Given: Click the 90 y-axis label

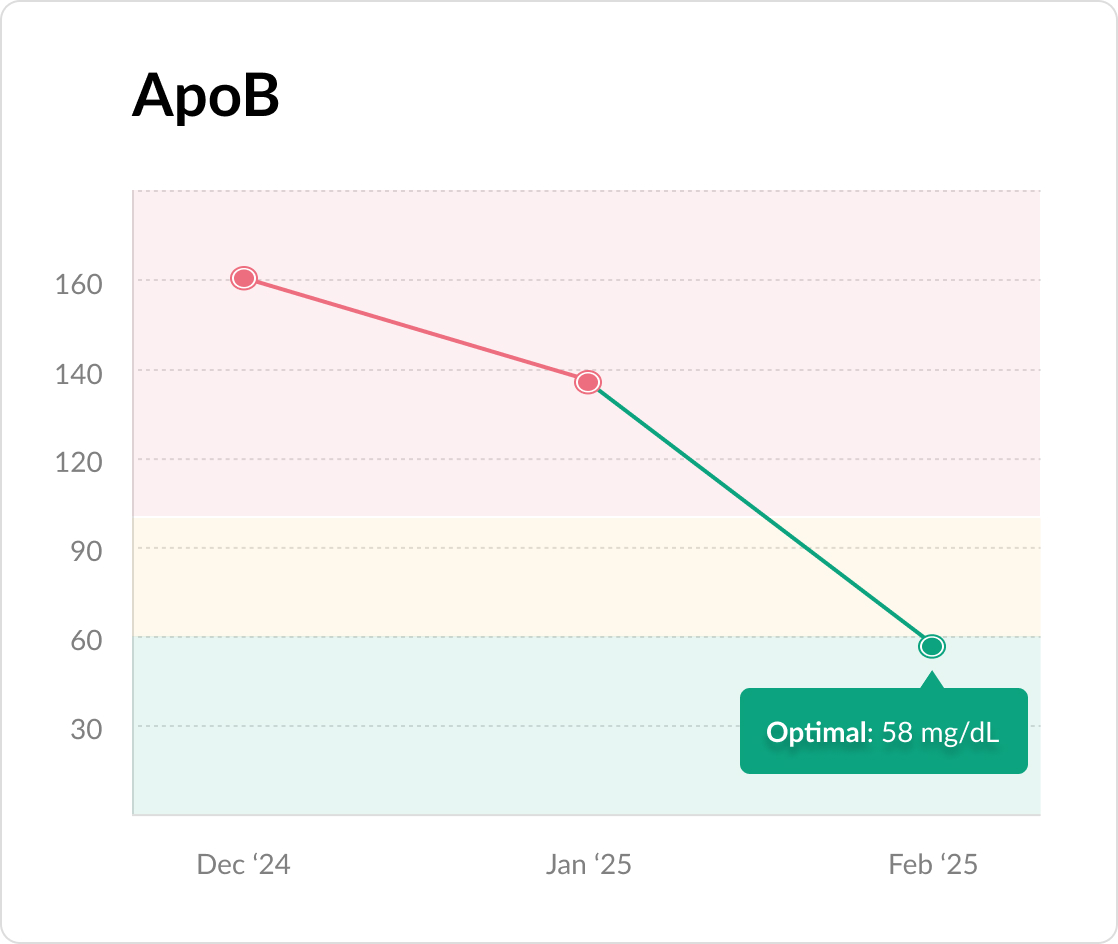Looking at the screenshot, I should (85, 552).
